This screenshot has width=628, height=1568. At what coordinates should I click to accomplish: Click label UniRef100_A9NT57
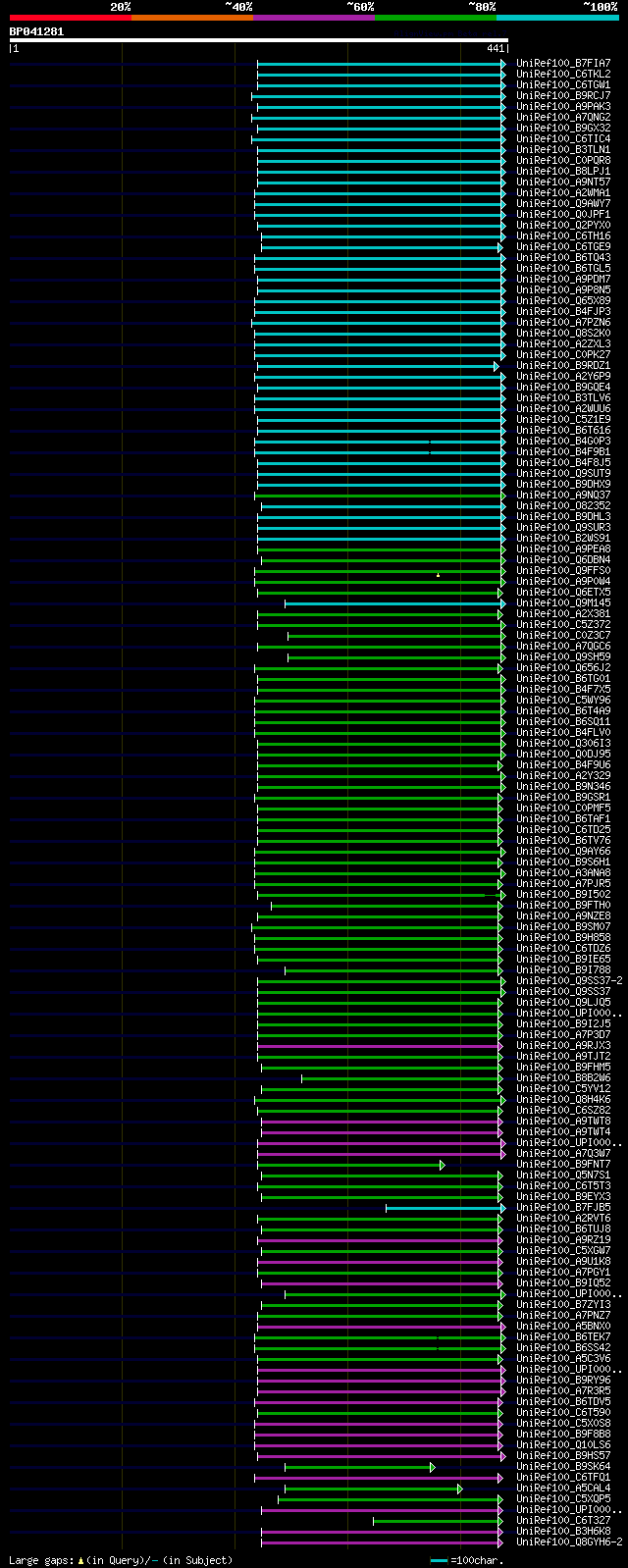pyautogui.click(x=563, y=182)
